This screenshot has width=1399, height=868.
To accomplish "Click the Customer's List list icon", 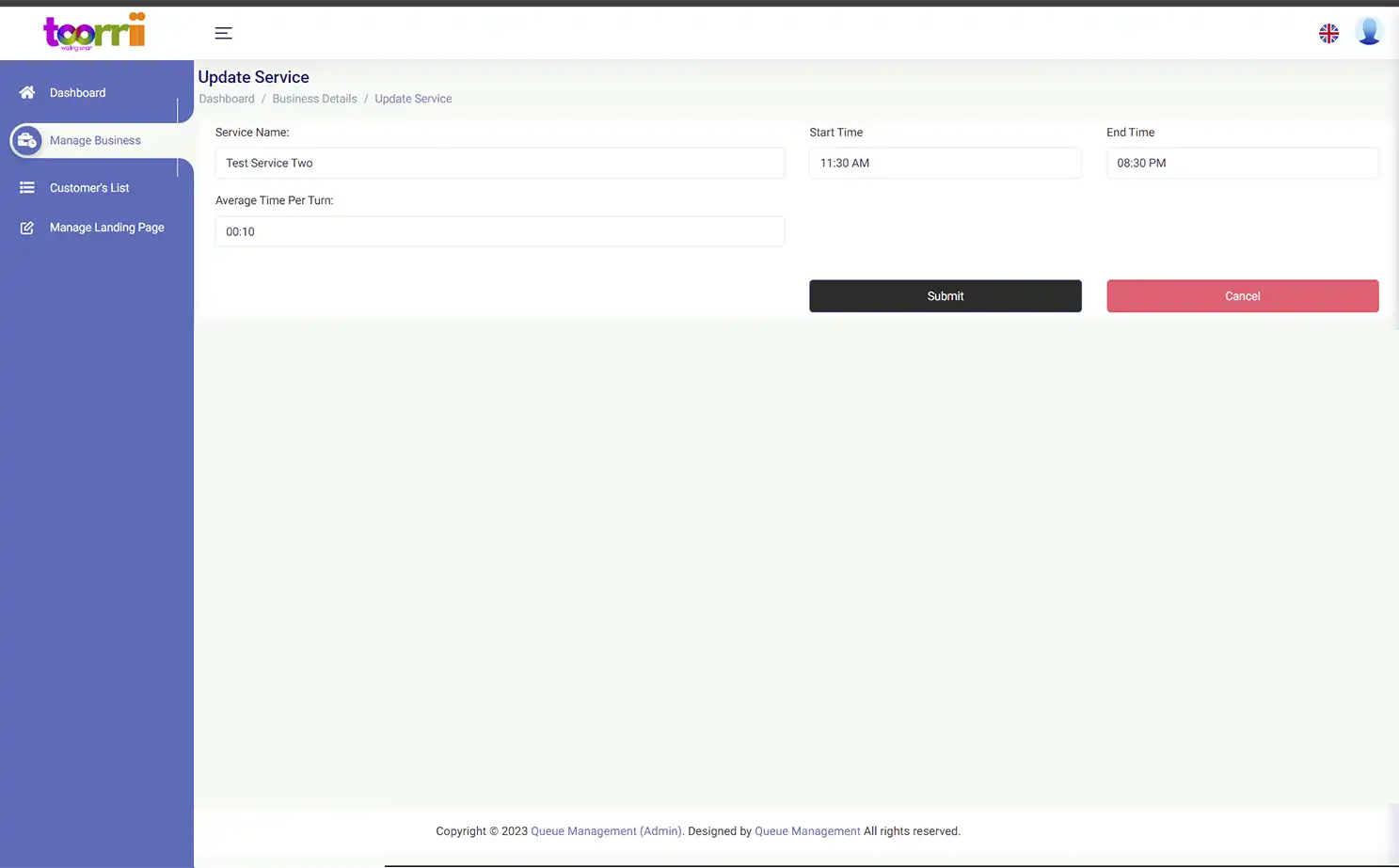I will point(26,187).
